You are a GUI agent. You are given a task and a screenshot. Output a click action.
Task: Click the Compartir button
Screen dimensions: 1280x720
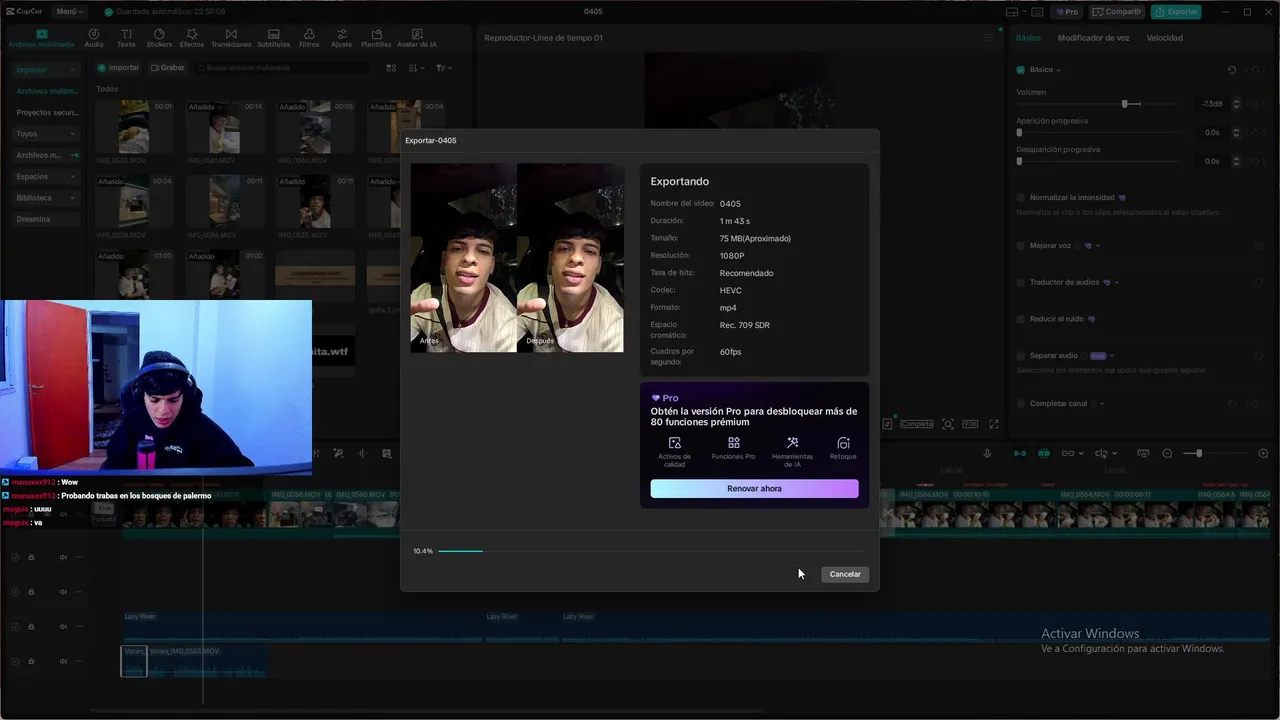point(1117,12)
